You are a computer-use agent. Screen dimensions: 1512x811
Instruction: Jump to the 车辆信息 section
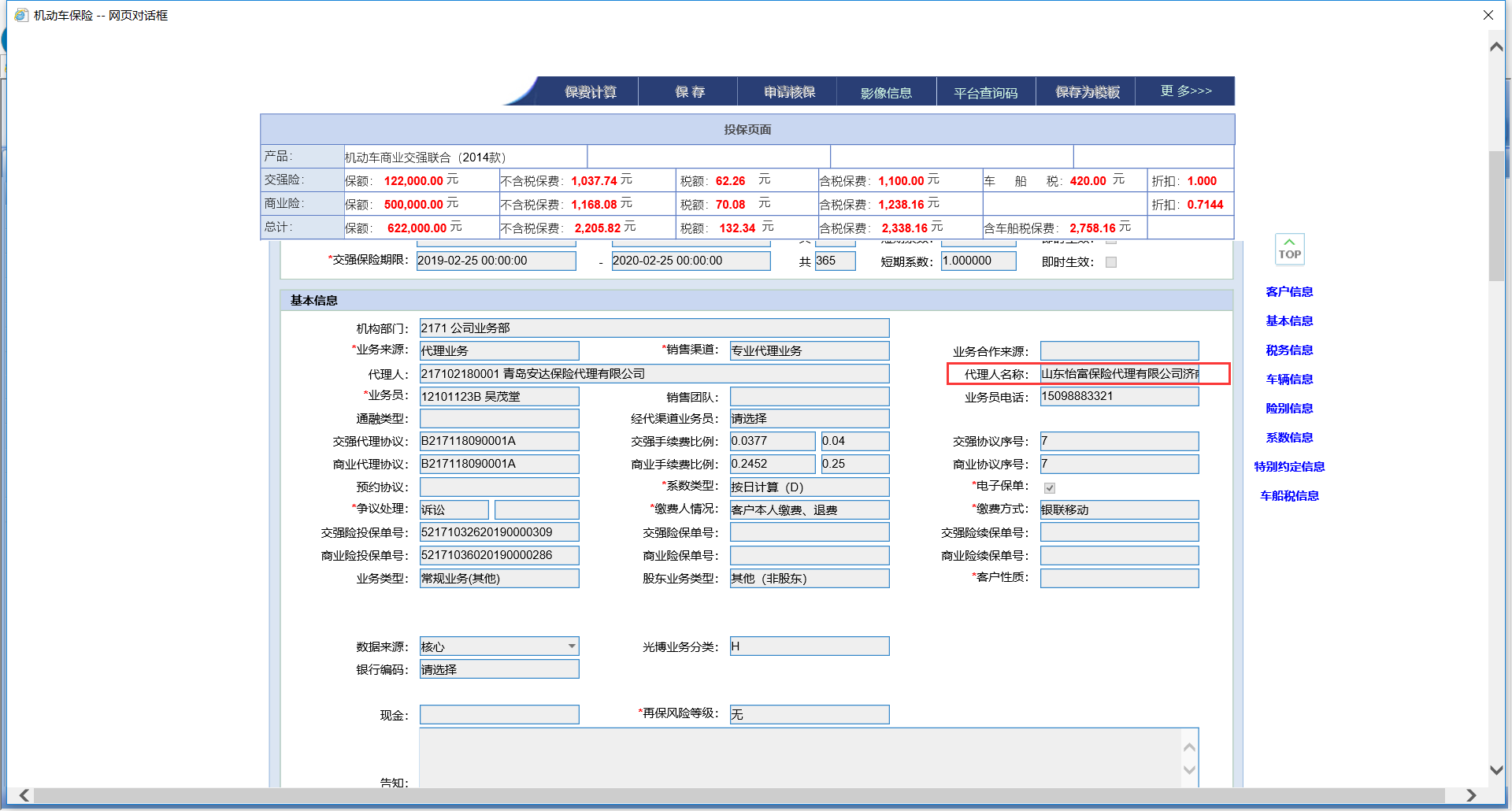[1289, 379]
